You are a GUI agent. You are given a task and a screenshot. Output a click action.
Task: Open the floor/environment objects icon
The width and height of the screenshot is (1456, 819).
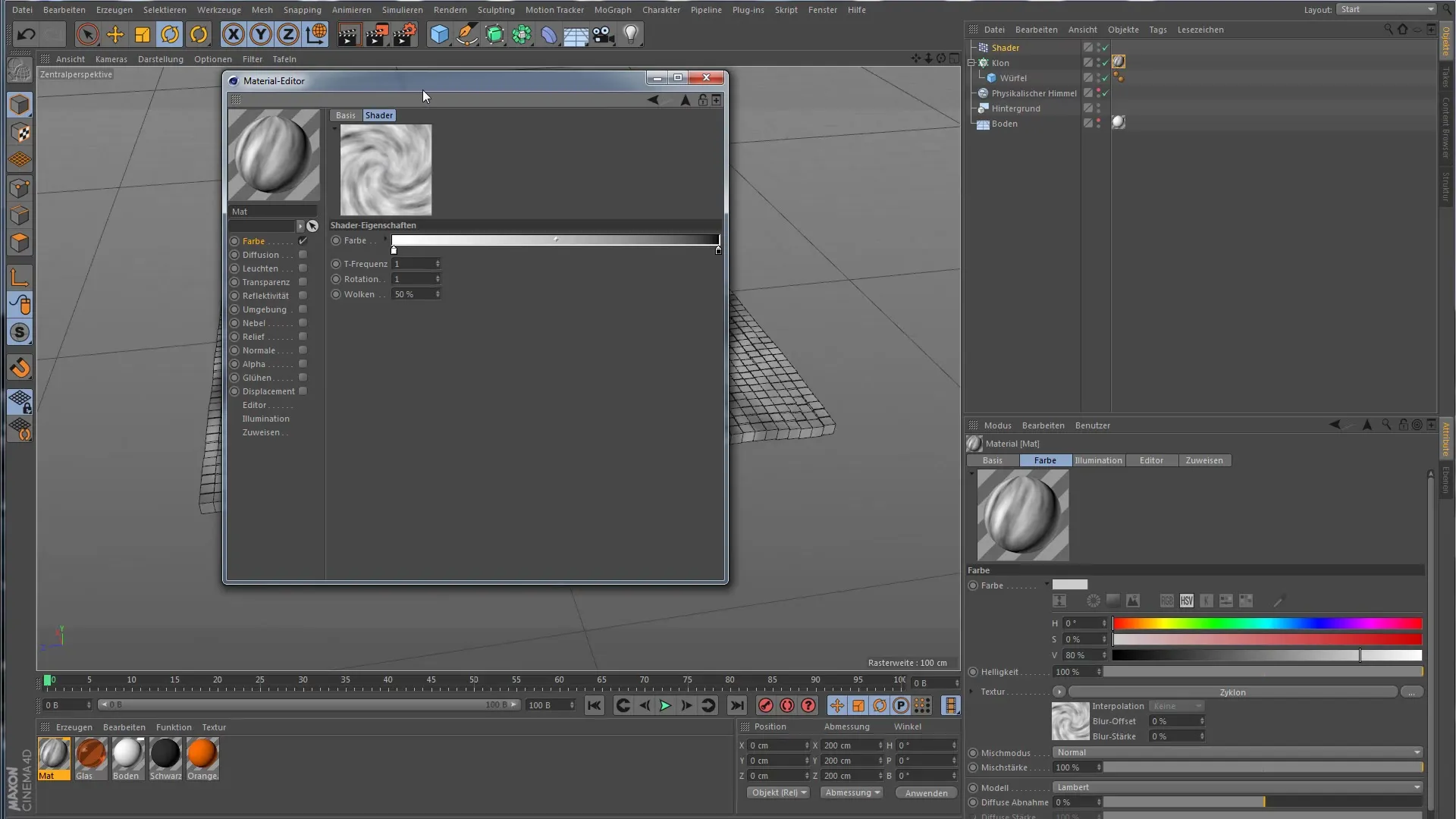pyautogui.click(x=576, y=34)
